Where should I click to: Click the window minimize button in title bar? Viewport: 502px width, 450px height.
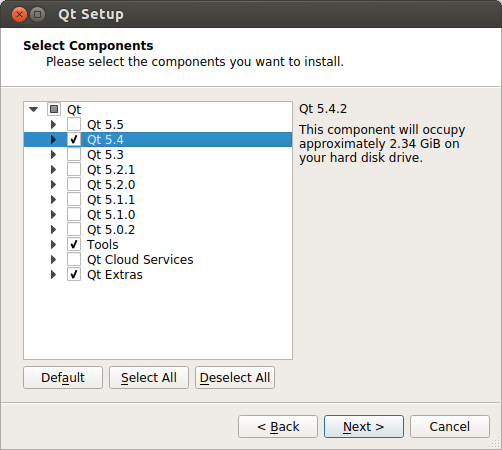pos(37,14)
